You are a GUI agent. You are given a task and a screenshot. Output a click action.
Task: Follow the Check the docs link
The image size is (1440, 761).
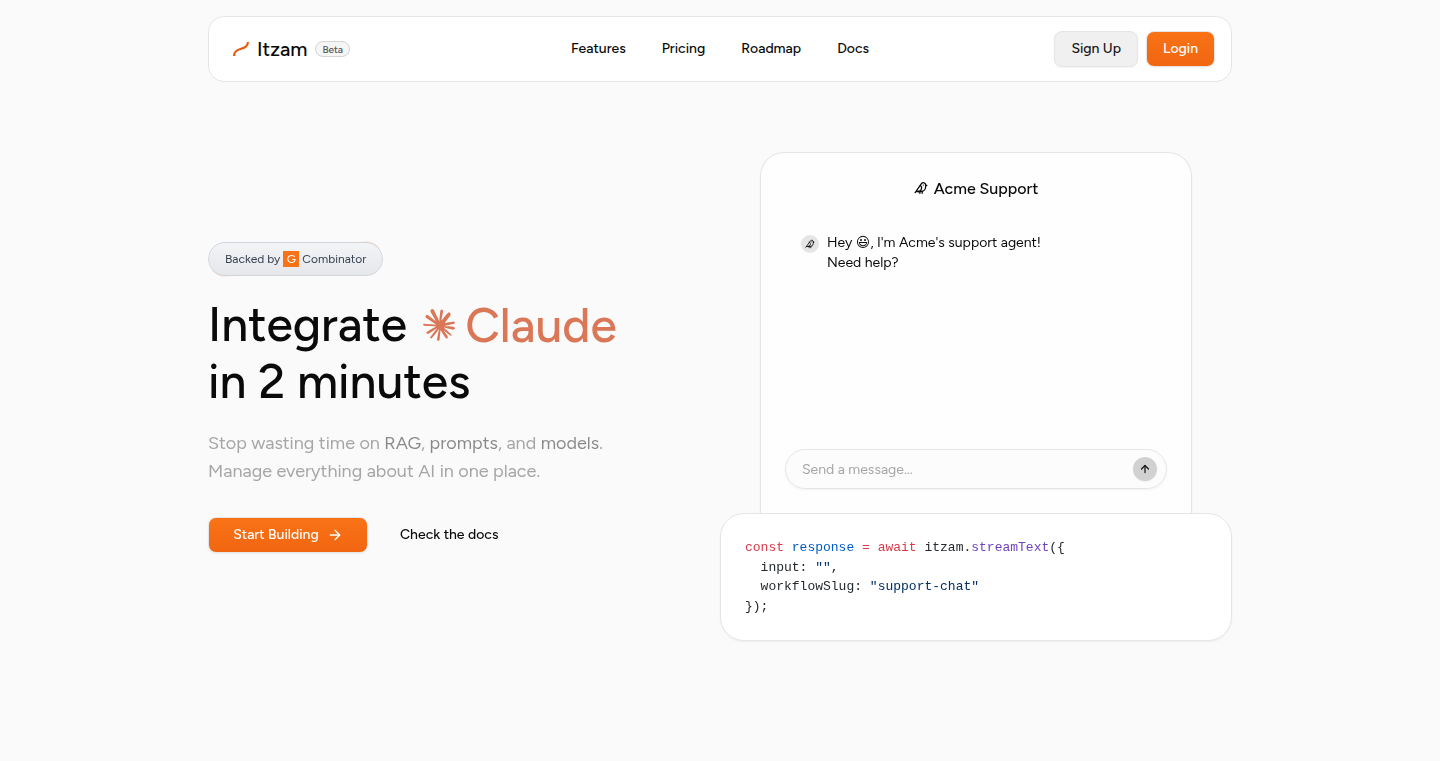[x=449, y=534]
